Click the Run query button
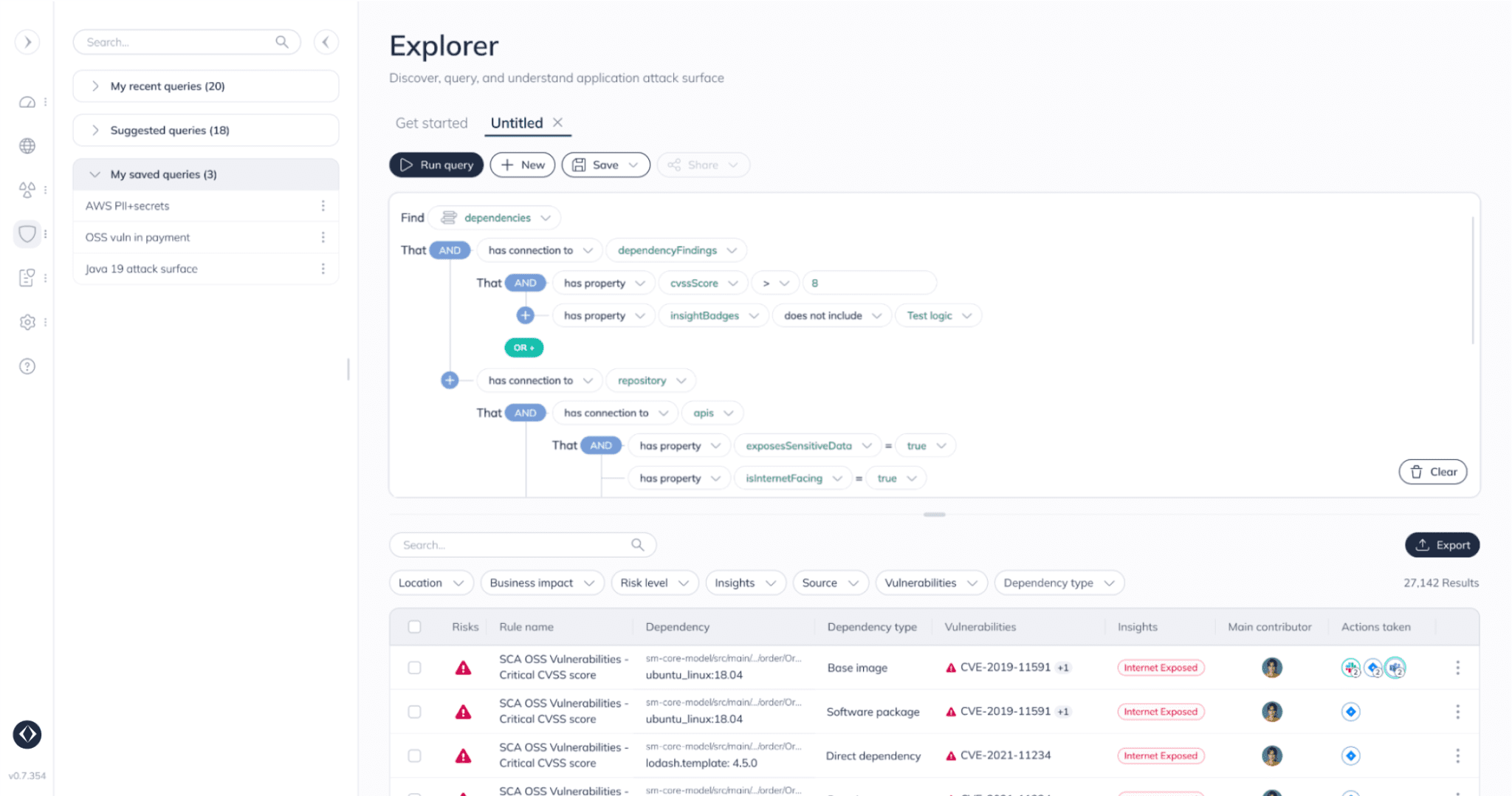1512x796 pixels. point(436,165)
